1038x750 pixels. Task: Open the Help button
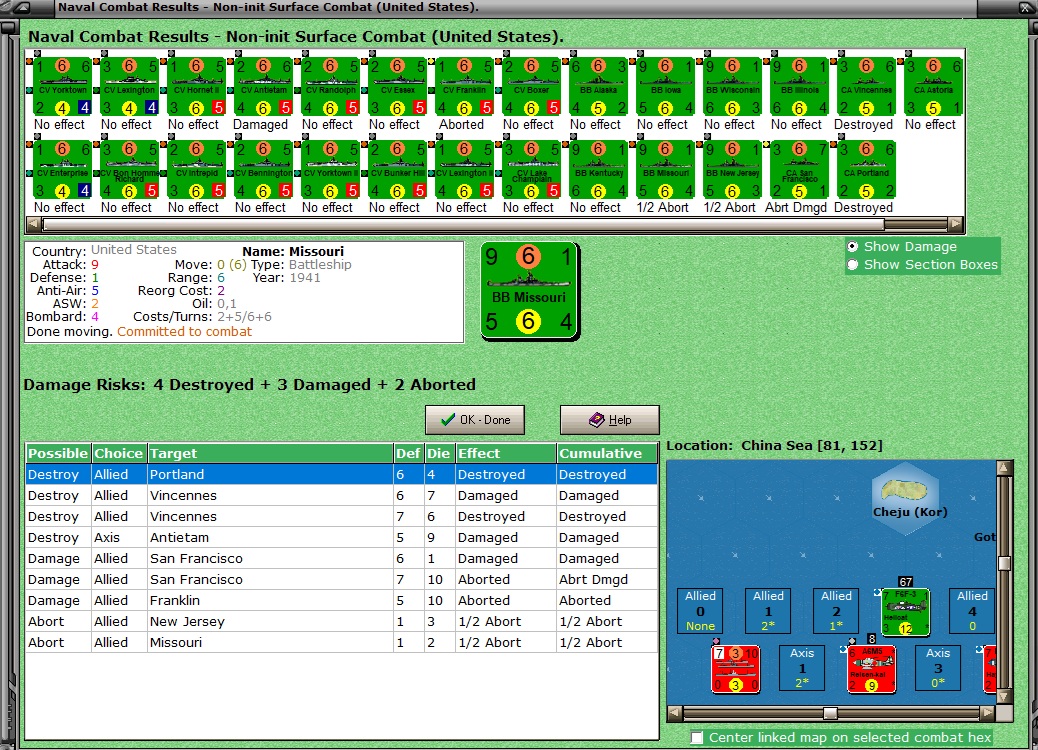pos(610,420)
